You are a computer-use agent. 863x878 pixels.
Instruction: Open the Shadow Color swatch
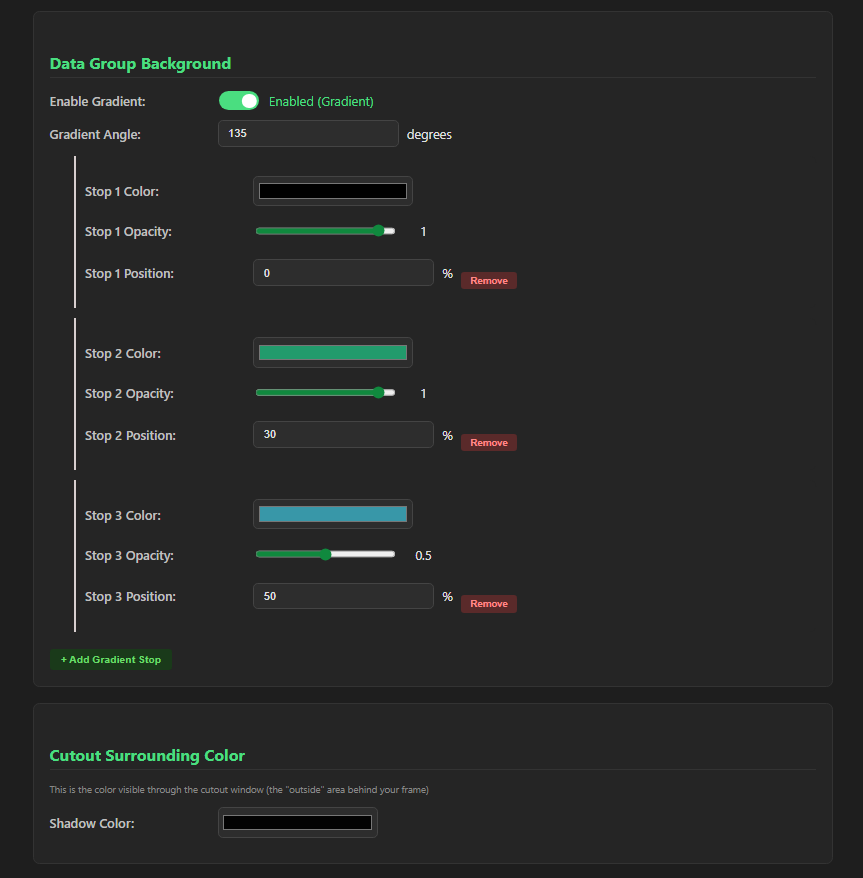[x=297, y=823]
